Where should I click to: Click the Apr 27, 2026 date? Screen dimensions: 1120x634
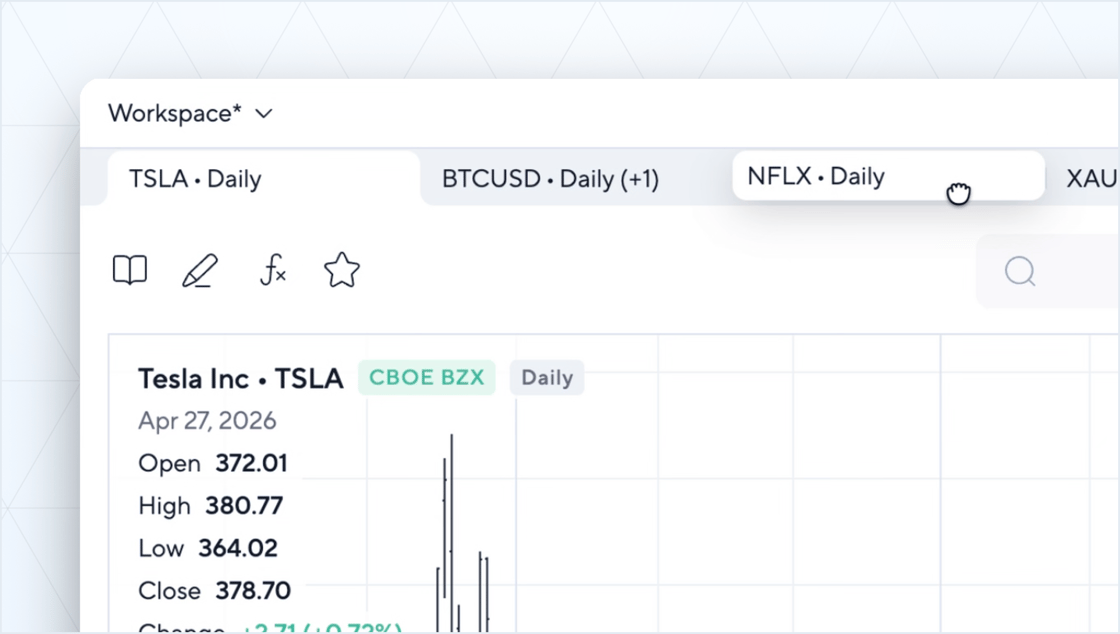[x=207, y=421]
